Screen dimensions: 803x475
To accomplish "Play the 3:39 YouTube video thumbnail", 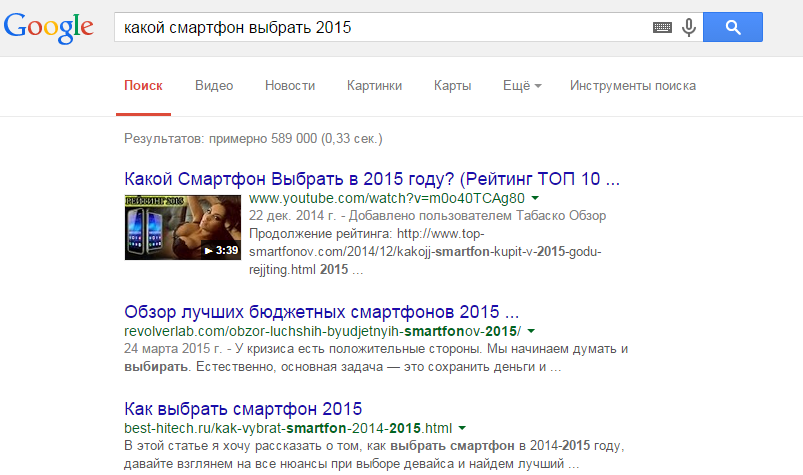I will point(183,227).
